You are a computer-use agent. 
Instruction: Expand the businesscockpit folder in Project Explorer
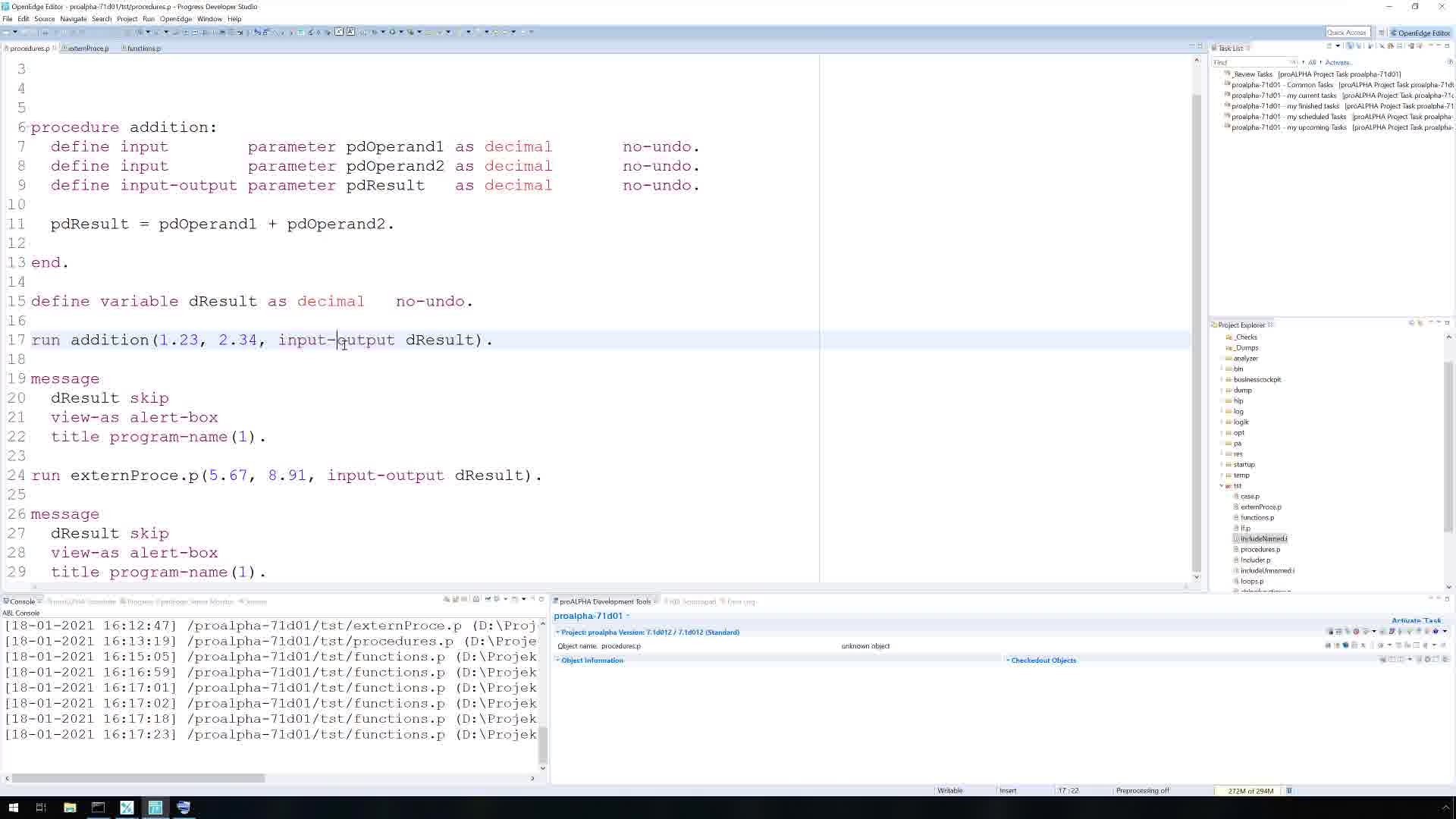[1222, 380]
